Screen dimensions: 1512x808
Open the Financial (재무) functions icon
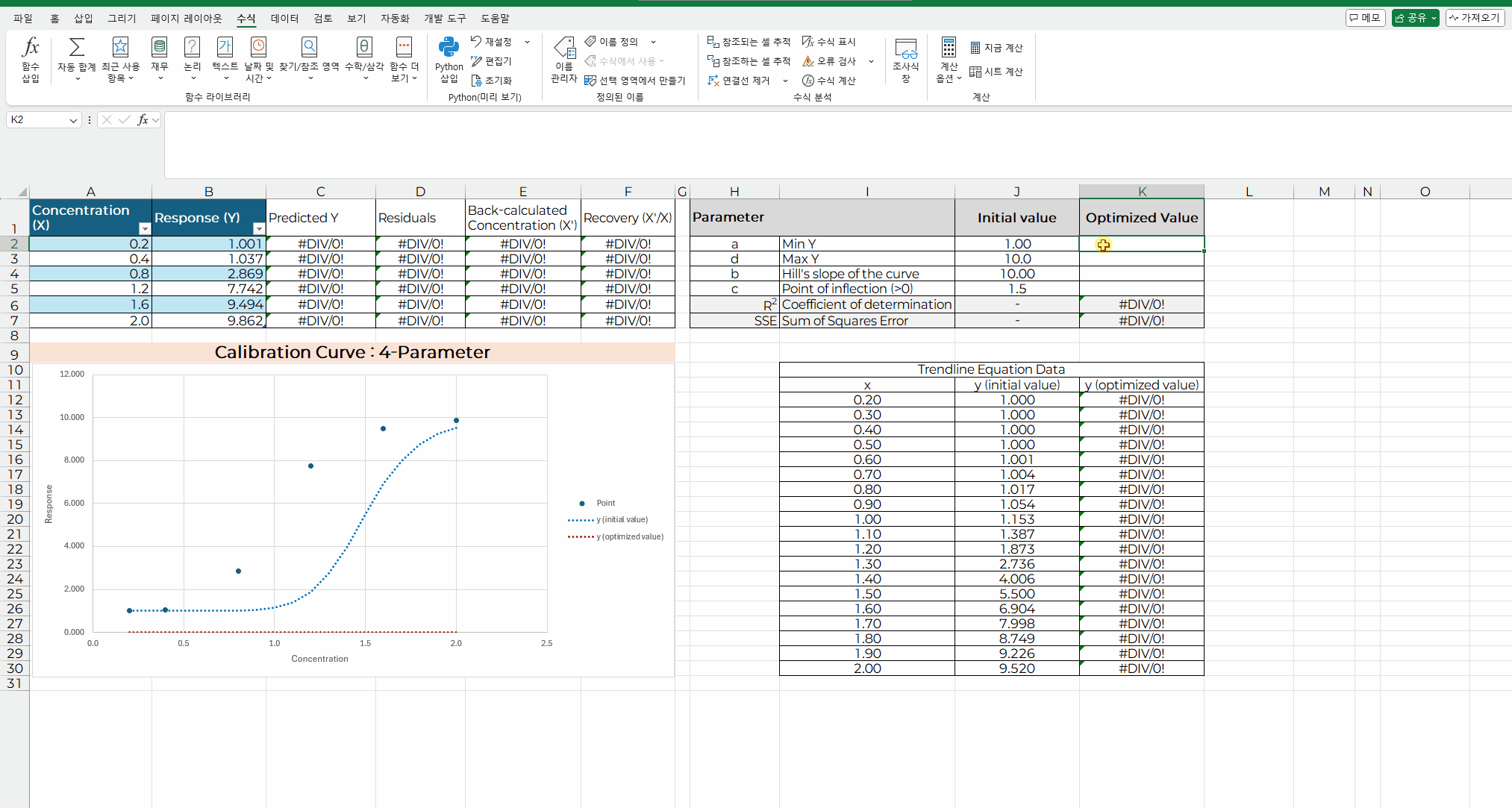point(159,48)
